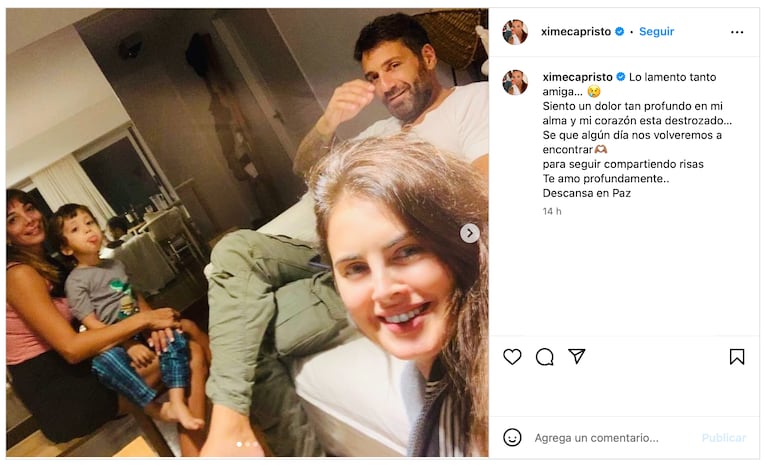Viewport: 767px width, 468px height.
Task: Like the post with the heart icon
Action: [x=512, y=357]
